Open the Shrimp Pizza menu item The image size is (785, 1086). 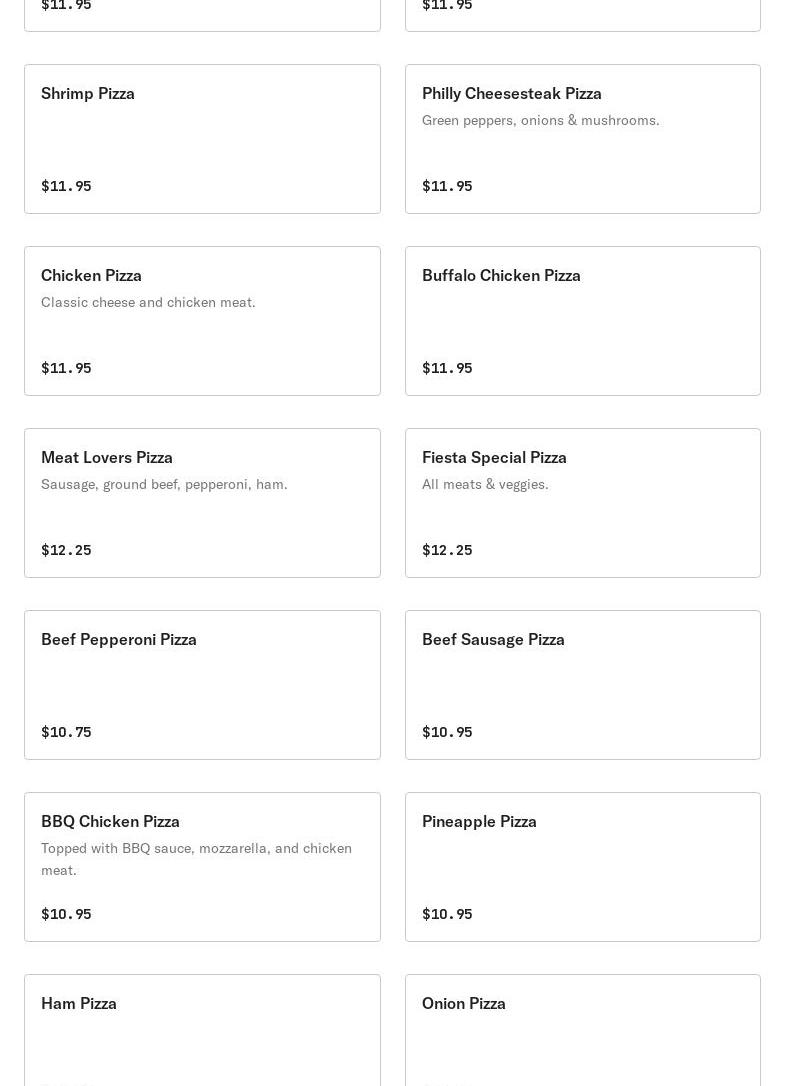click(x=202, y=139)
